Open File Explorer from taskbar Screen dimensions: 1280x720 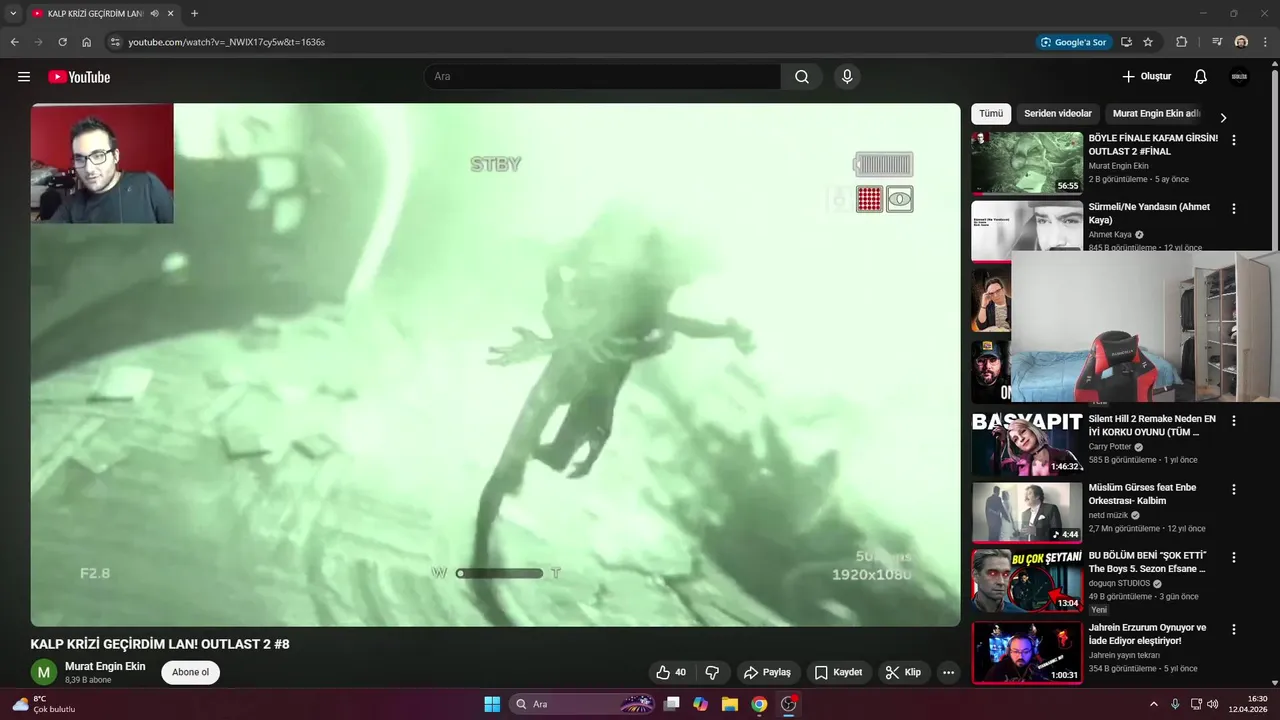730,704
